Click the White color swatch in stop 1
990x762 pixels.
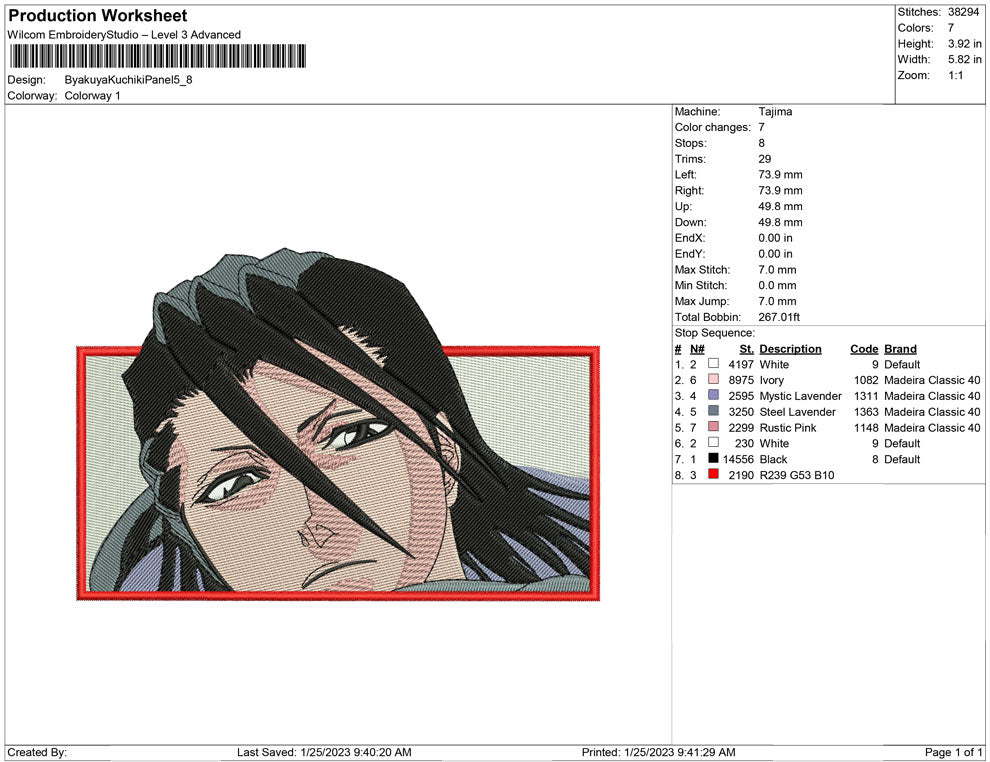point(713,364)
